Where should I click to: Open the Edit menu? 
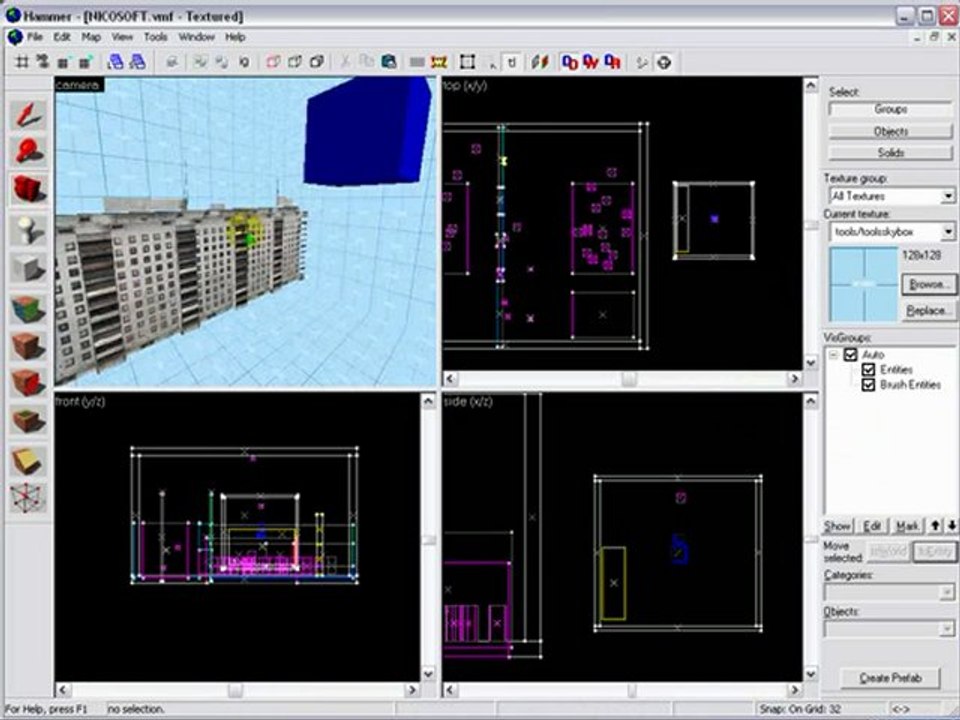[x=62, y=37]
